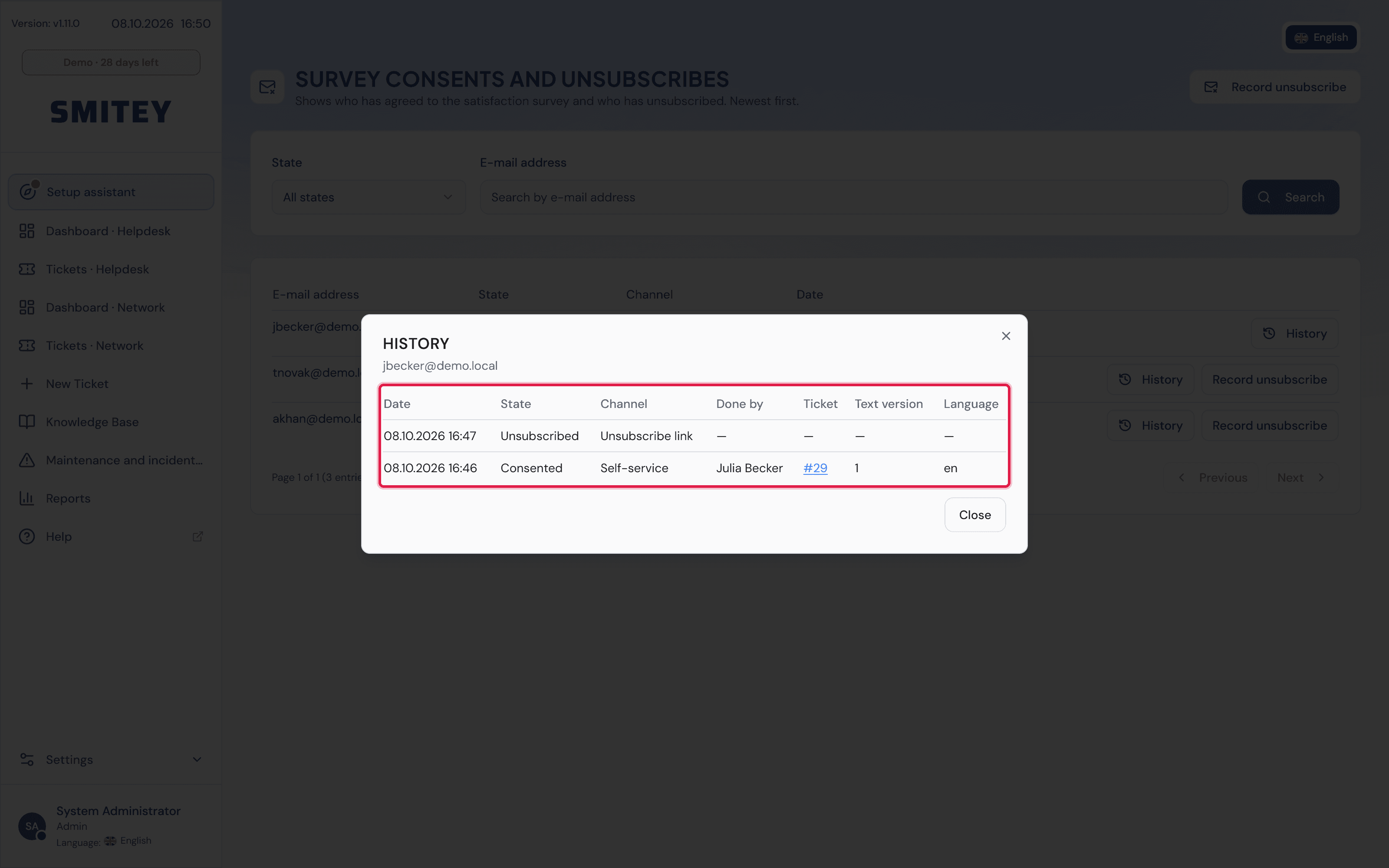The width and height of the screenshot is (1389, 868).
Task: Click the Close button in History dialog
Action: [x=974, y=515]
